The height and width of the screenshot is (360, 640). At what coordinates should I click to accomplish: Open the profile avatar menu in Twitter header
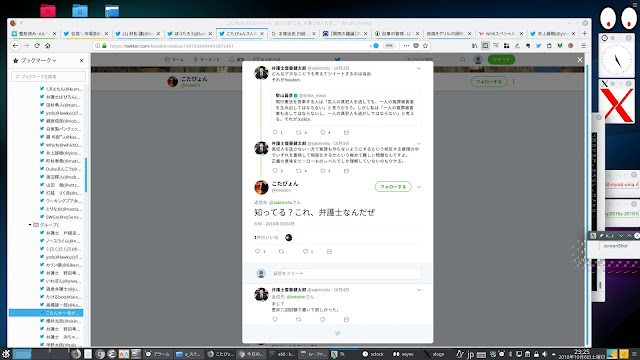(478, 60)
